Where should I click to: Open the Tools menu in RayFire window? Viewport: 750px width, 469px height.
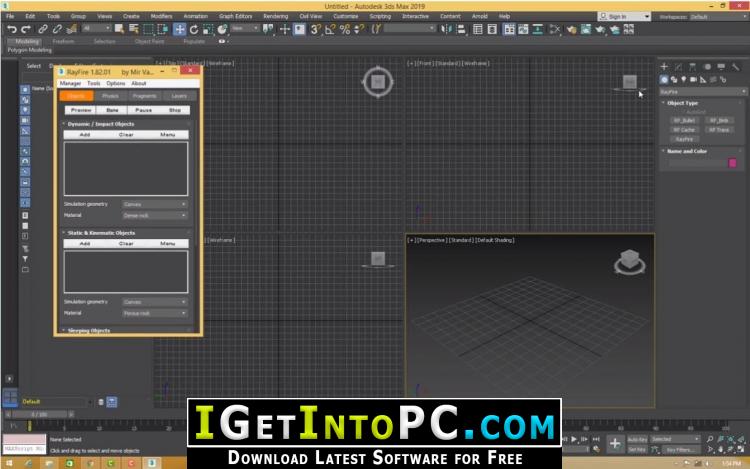(94, 83)
